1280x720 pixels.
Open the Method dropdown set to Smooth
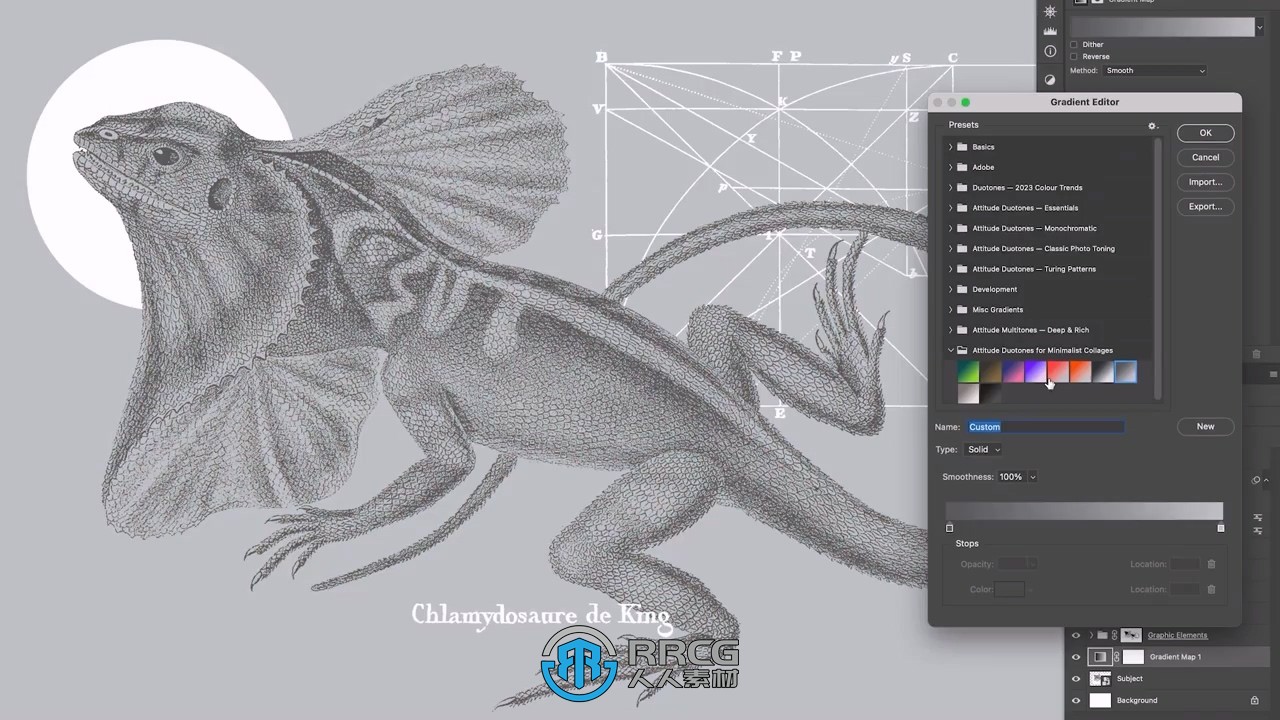(1156, 71)
